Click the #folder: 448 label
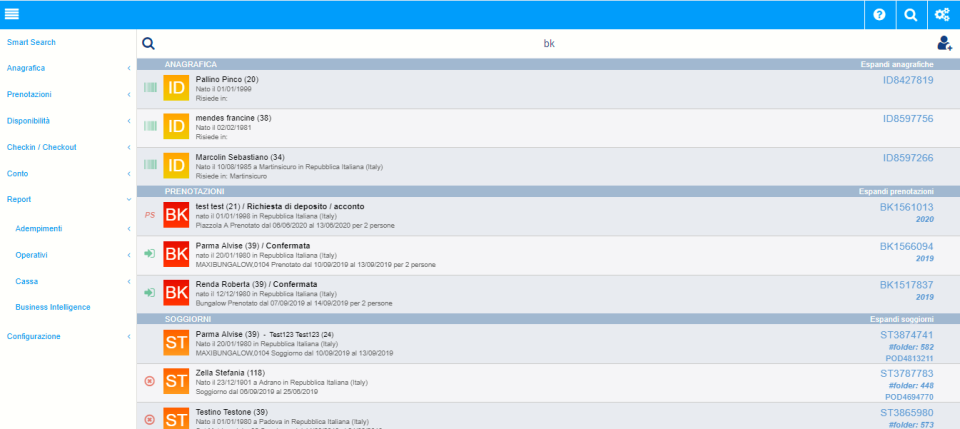Image resolution: width=960 pixels, height=429 pixels. click(911, 386)
